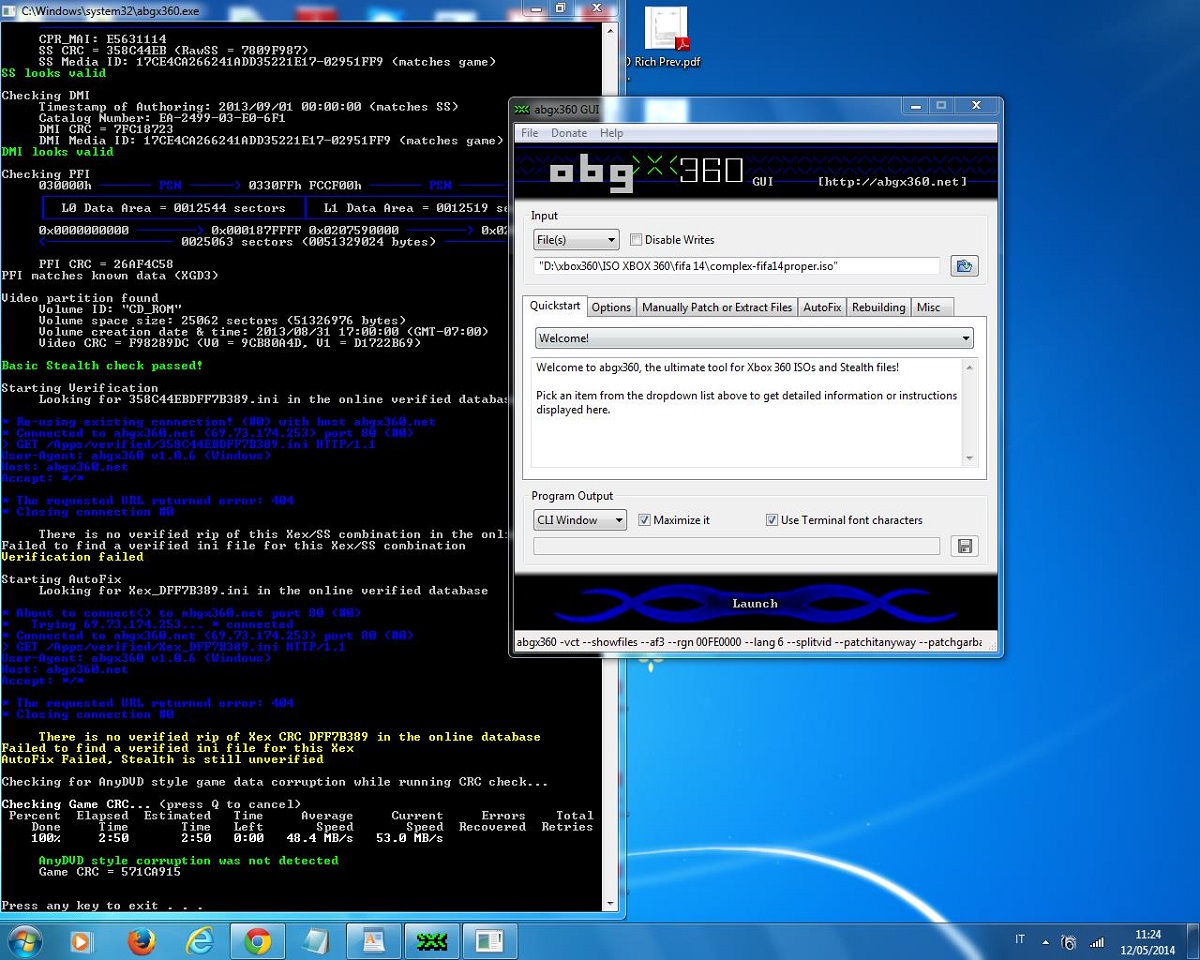This screenshot has width=1200, height=960.
Task: Click the program output filename field
Action: point(737,546)
